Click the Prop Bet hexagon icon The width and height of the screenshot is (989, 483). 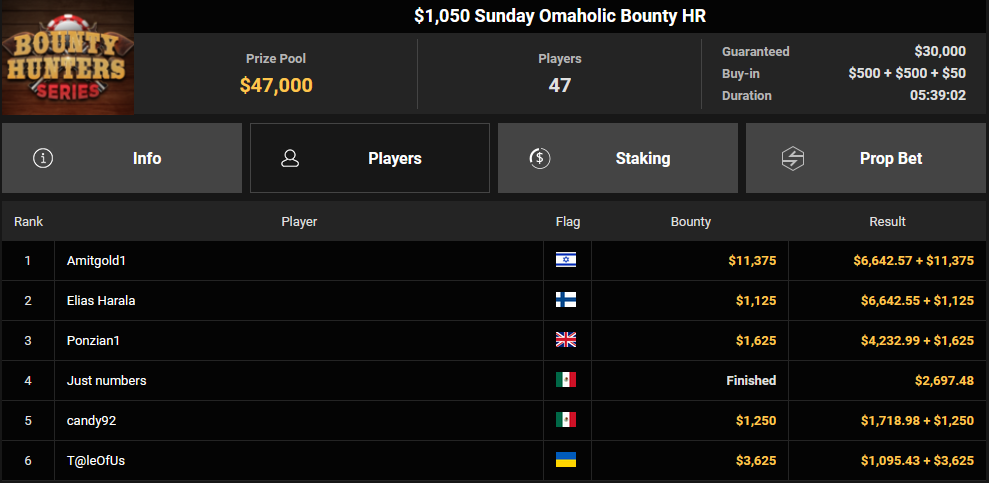pyautogui.click(x=792, y=158)
